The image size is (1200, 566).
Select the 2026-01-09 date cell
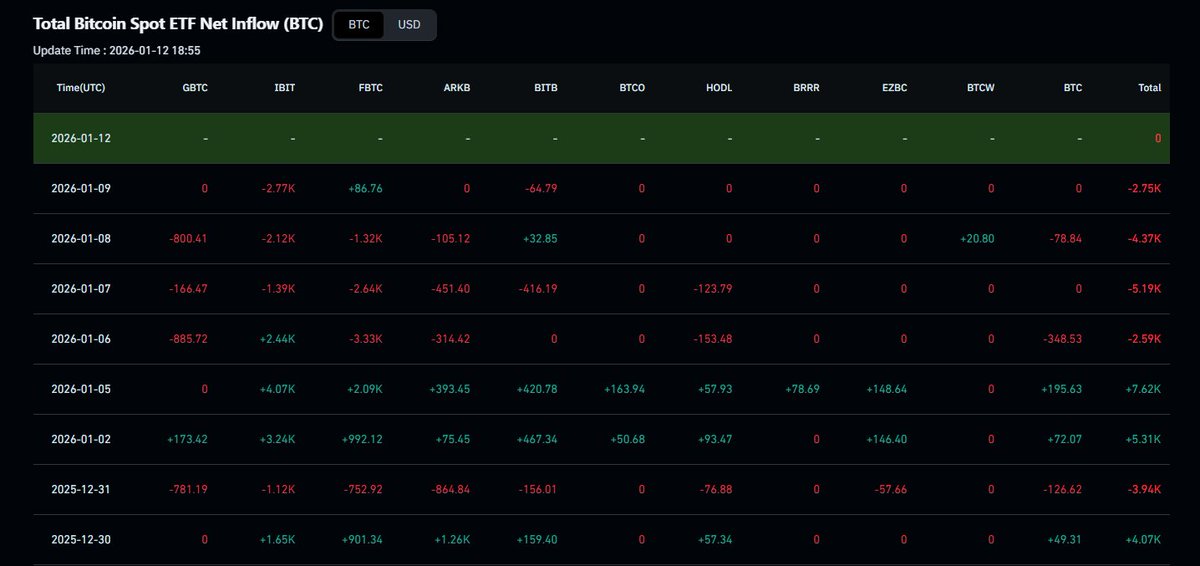pyautogui.click(x=81, y=188)
